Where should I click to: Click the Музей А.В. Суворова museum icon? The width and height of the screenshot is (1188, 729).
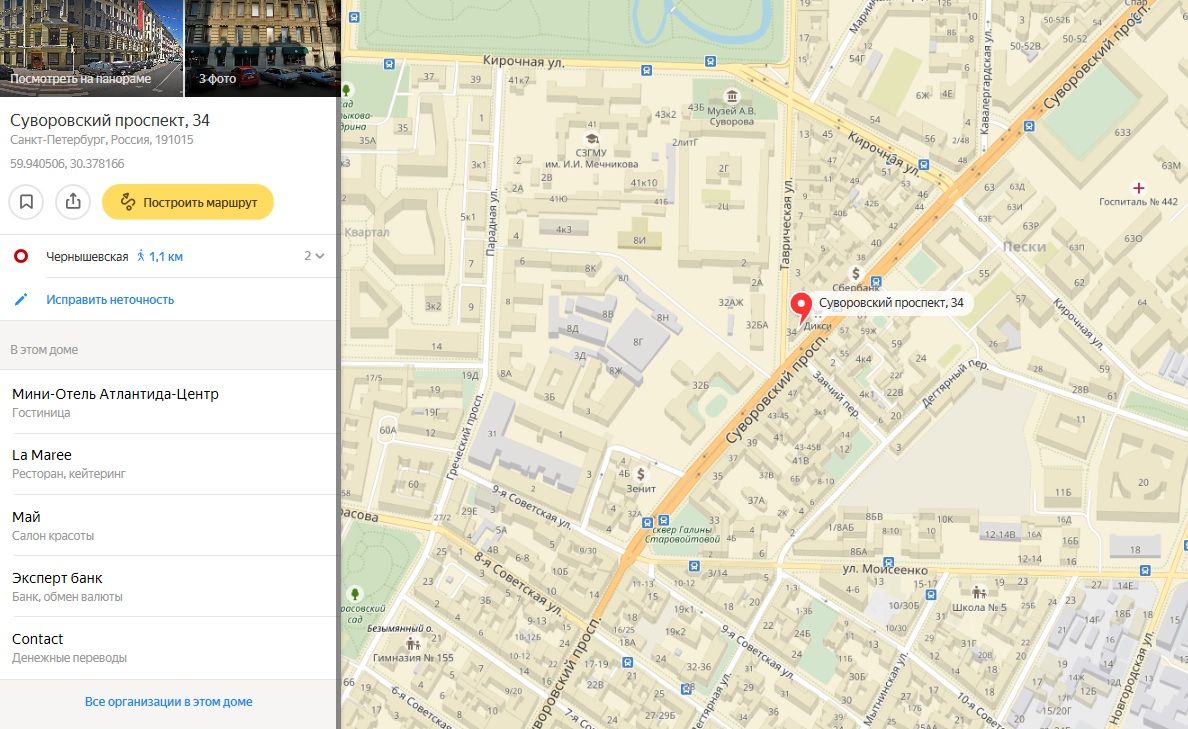(732, 96)
